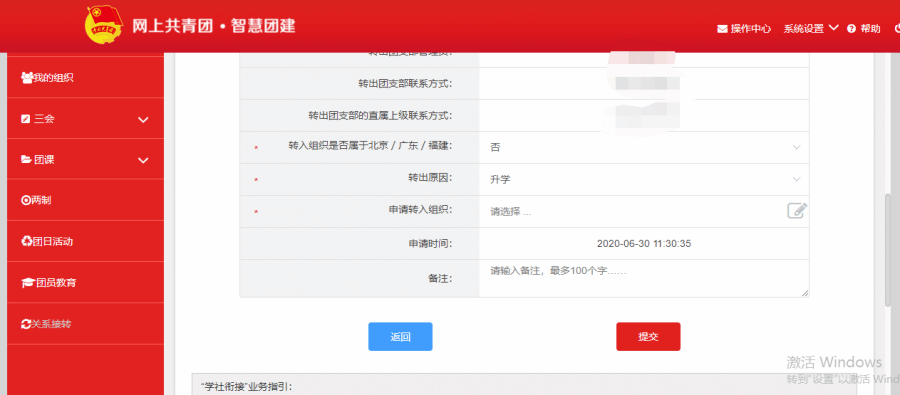Click the 备注 remarks text area
The width and height of the screenshot is (900, 395).
point(644,278)
